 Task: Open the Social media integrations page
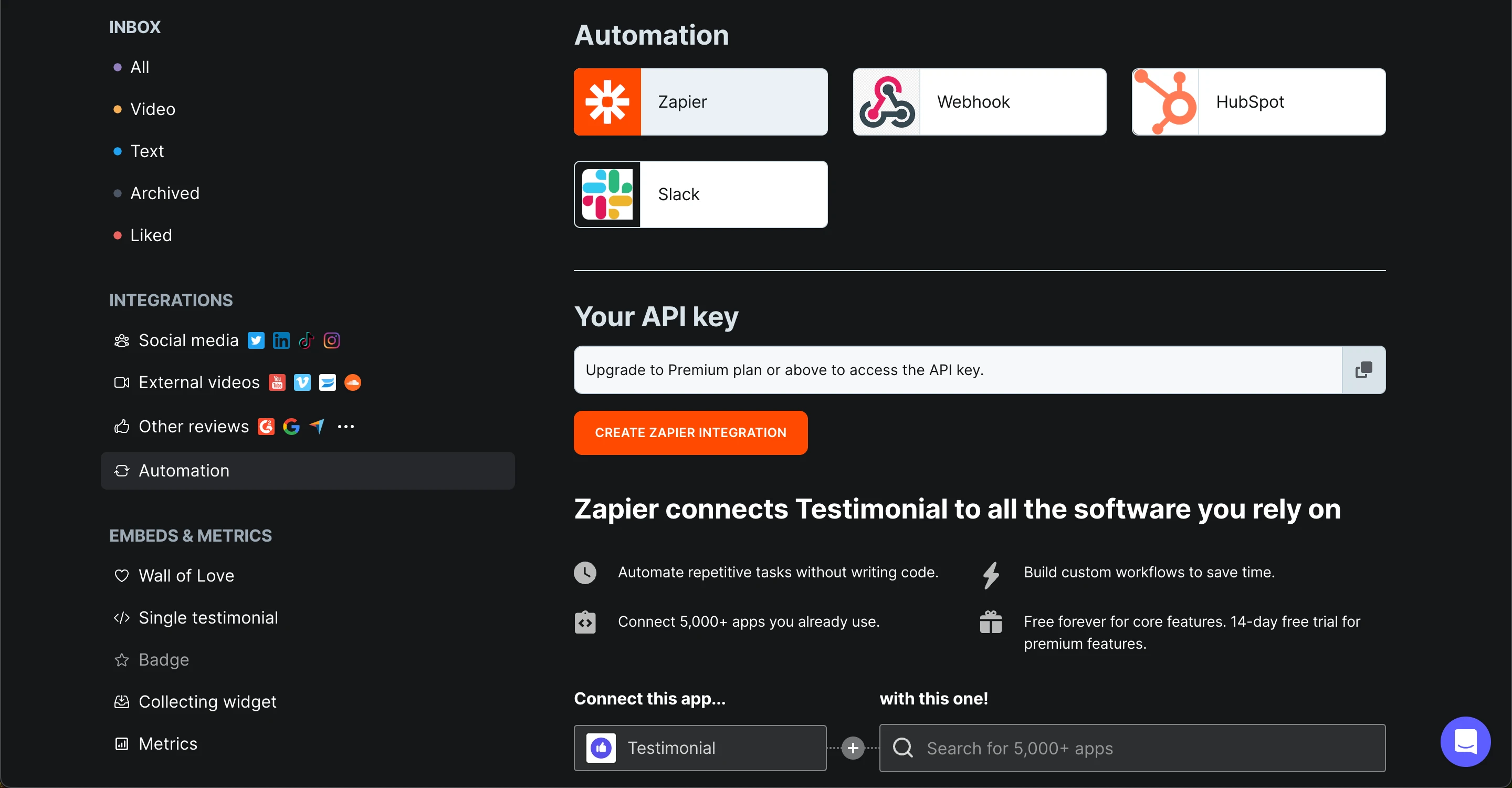(x=188, y=340)
